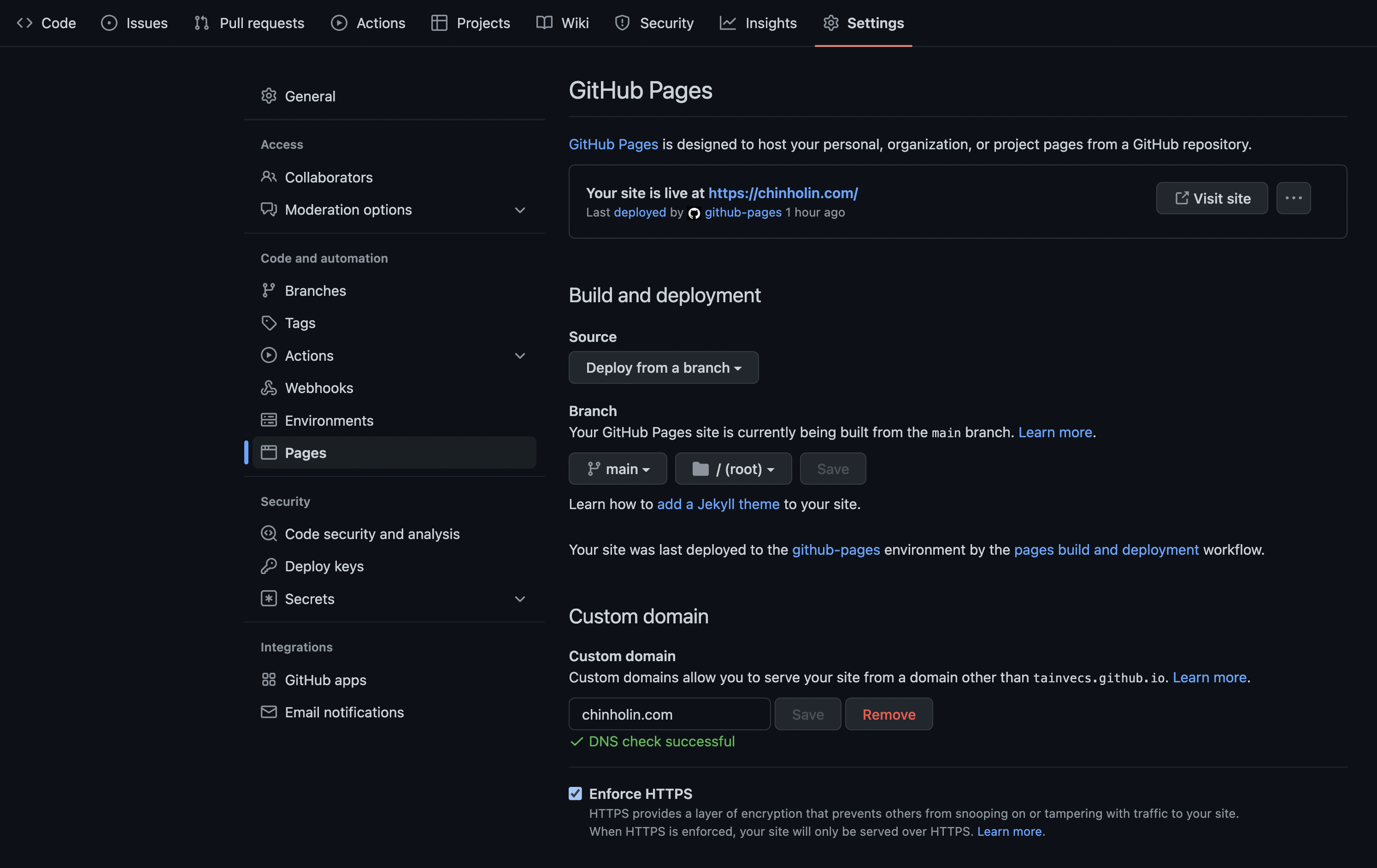Click the Branches git-branch icon

click(x=269, y=290)
